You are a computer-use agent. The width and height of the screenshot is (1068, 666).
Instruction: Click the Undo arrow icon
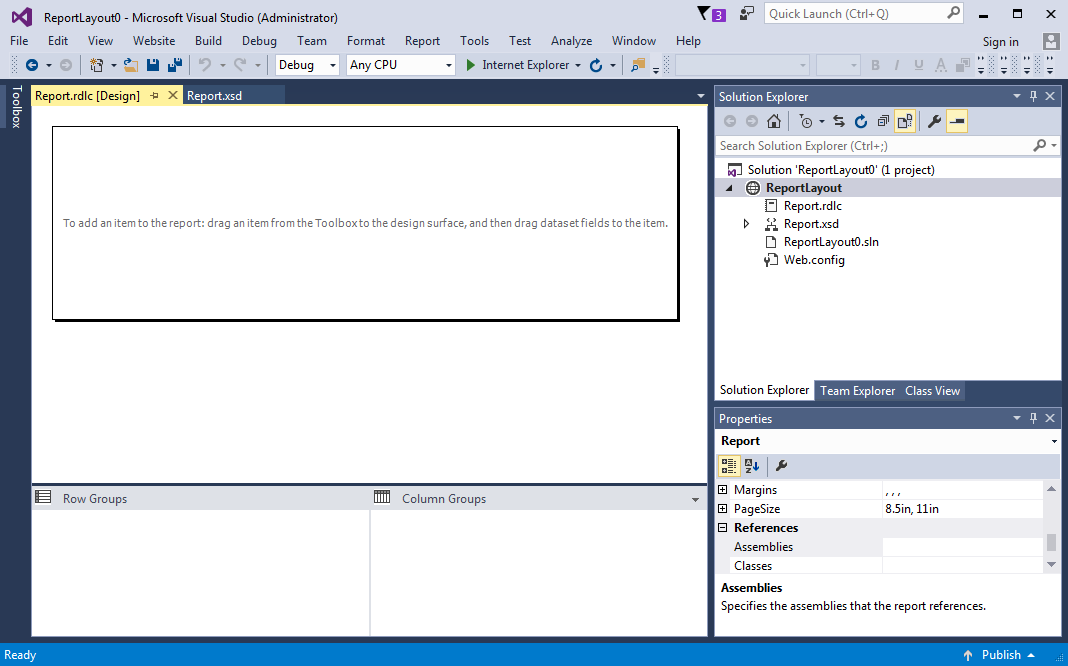[x=204, y=65]
